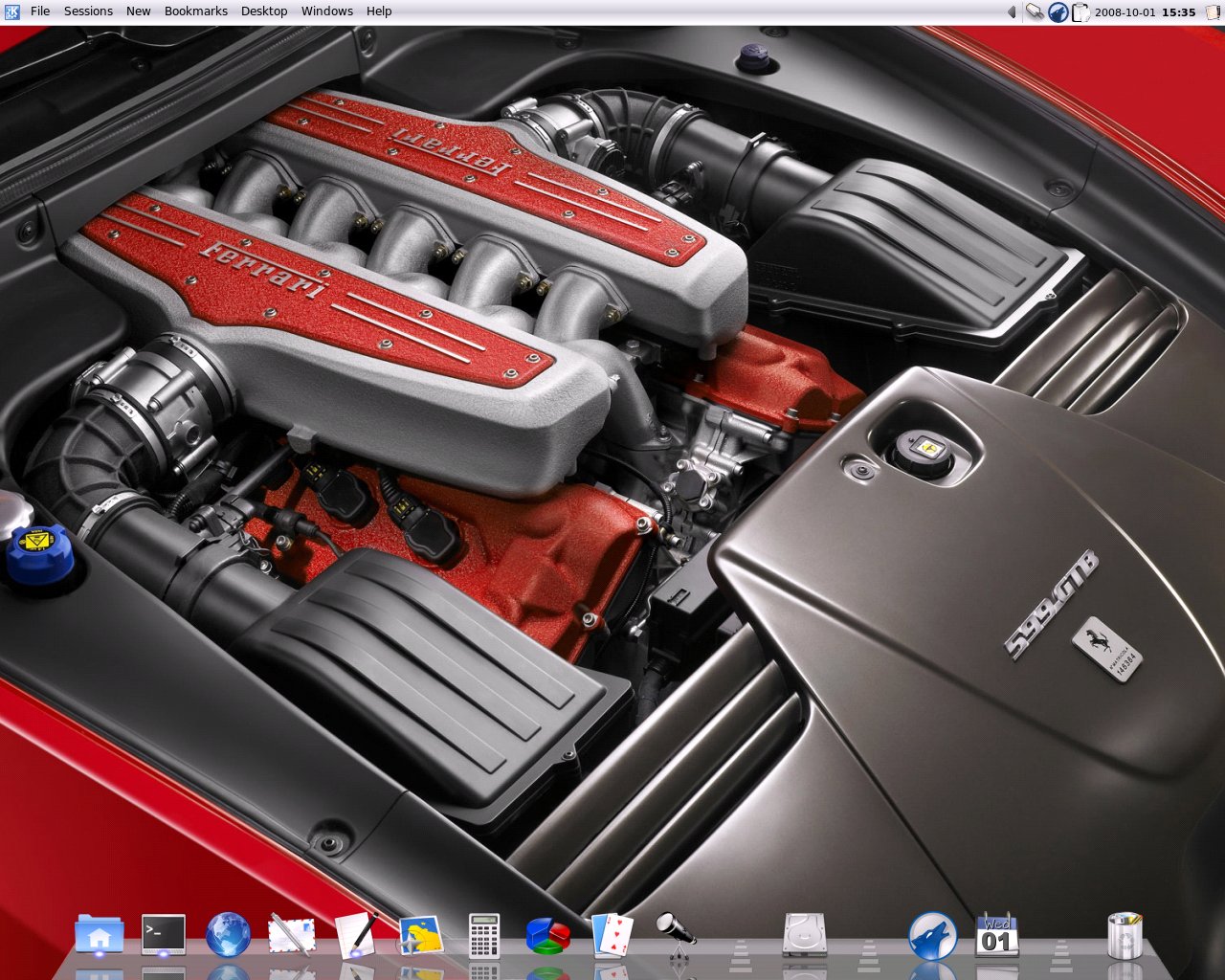The width and height of the screenshot is (1225, 980).
Task: Open the calendar dock icon showing 01
Action: click(x=996, y=935)
